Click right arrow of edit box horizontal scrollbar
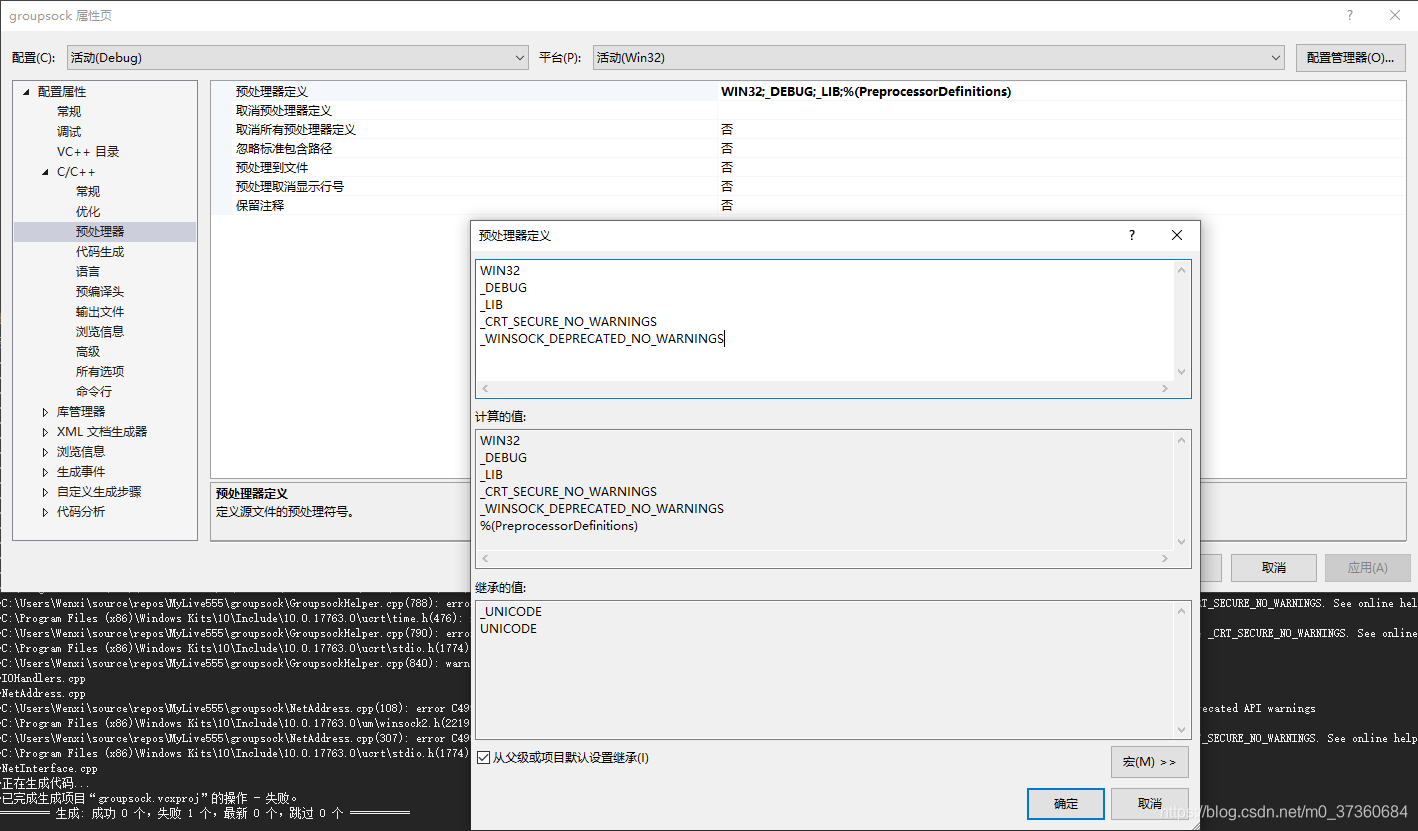This screenshot has height=831, width=1418. tap(1165, 389)
